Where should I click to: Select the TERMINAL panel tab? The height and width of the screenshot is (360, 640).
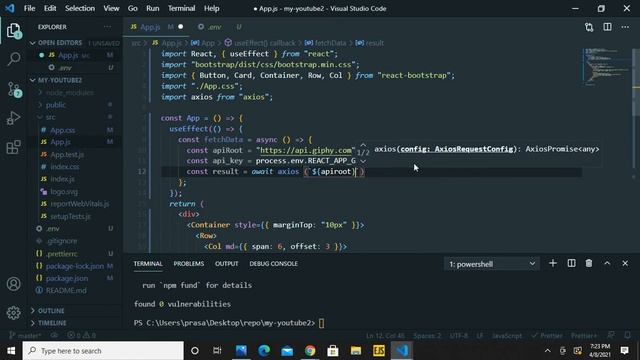148,264
